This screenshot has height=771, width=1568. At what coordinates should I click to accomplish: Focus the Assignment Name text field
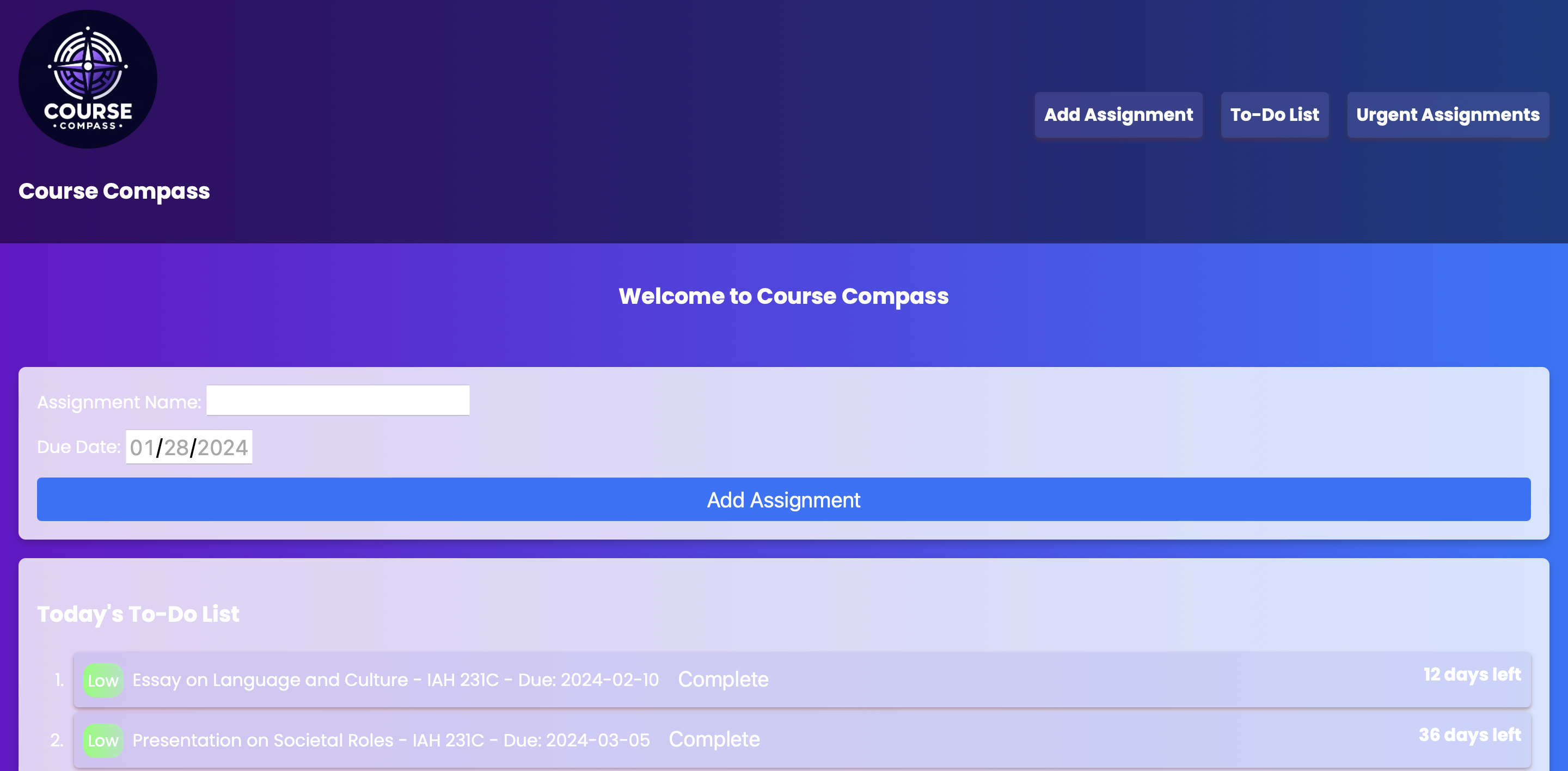pyautogui.click(x=338, y=400)
